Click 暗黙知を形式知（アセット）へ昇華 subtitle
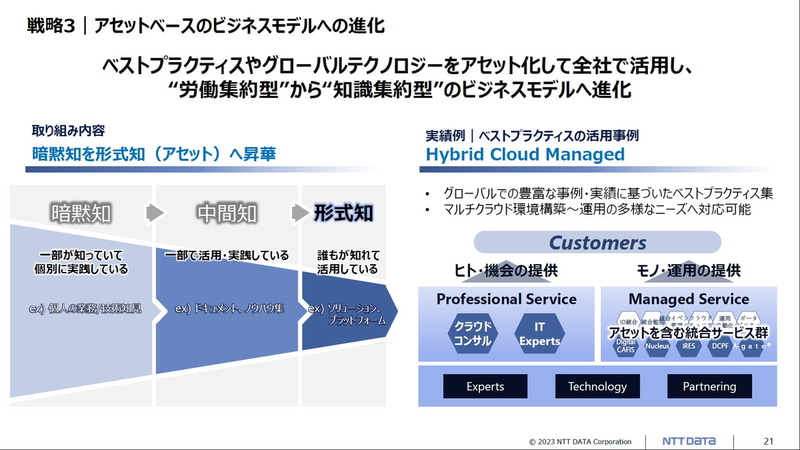The image size is (800, 450). click(x=154, y=154)
